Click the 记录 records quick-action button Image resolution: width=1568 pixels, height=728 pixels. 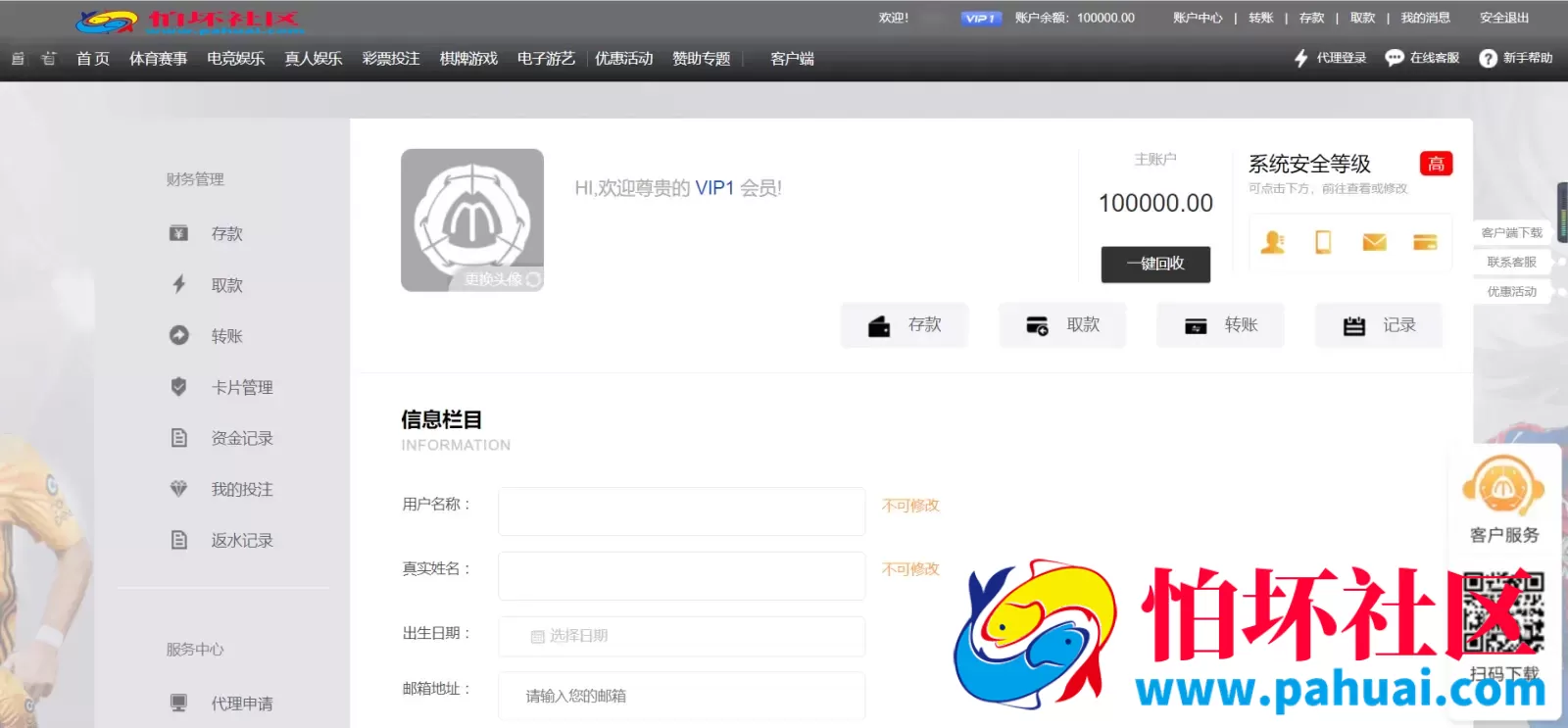(1379, 325)
